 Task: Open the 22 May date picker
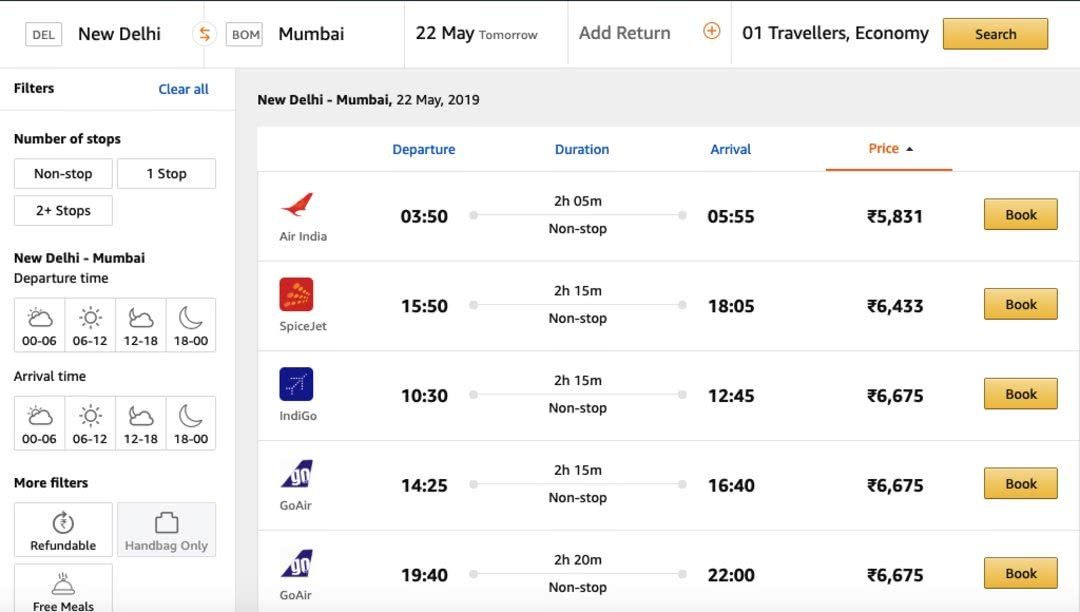tap(476, 33)
